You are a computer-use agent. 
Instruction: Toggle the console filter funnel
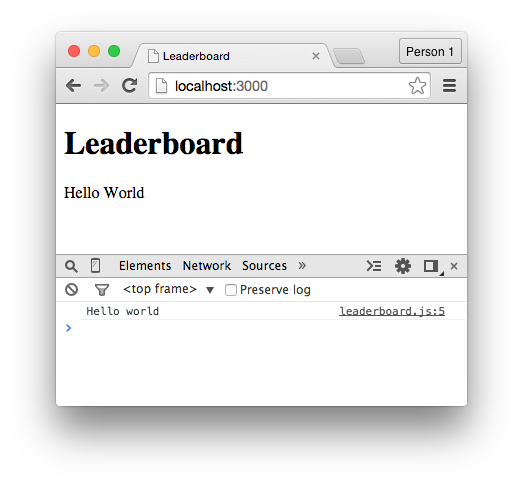click(x=102, y=290)
